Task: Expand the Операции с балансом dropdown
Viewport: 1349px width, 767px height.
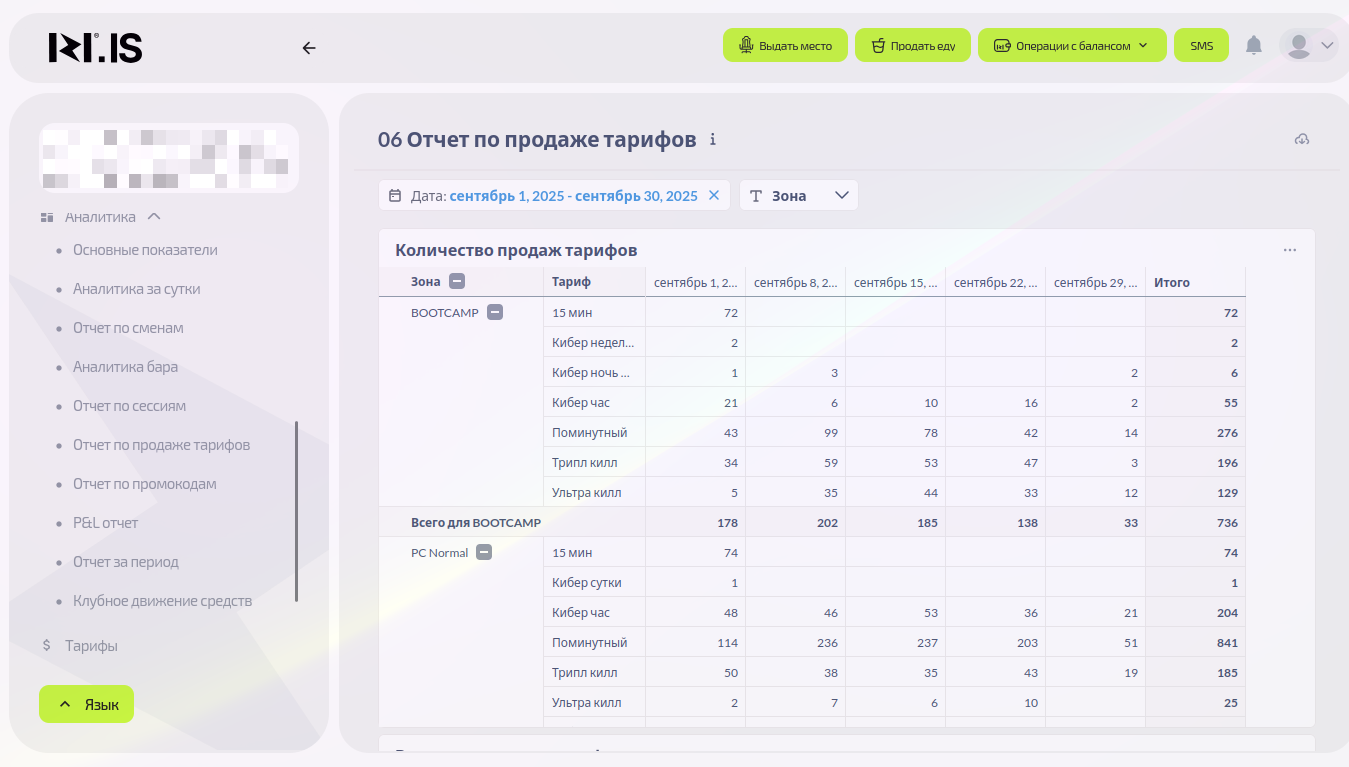Action: (x=1072, y=46)
